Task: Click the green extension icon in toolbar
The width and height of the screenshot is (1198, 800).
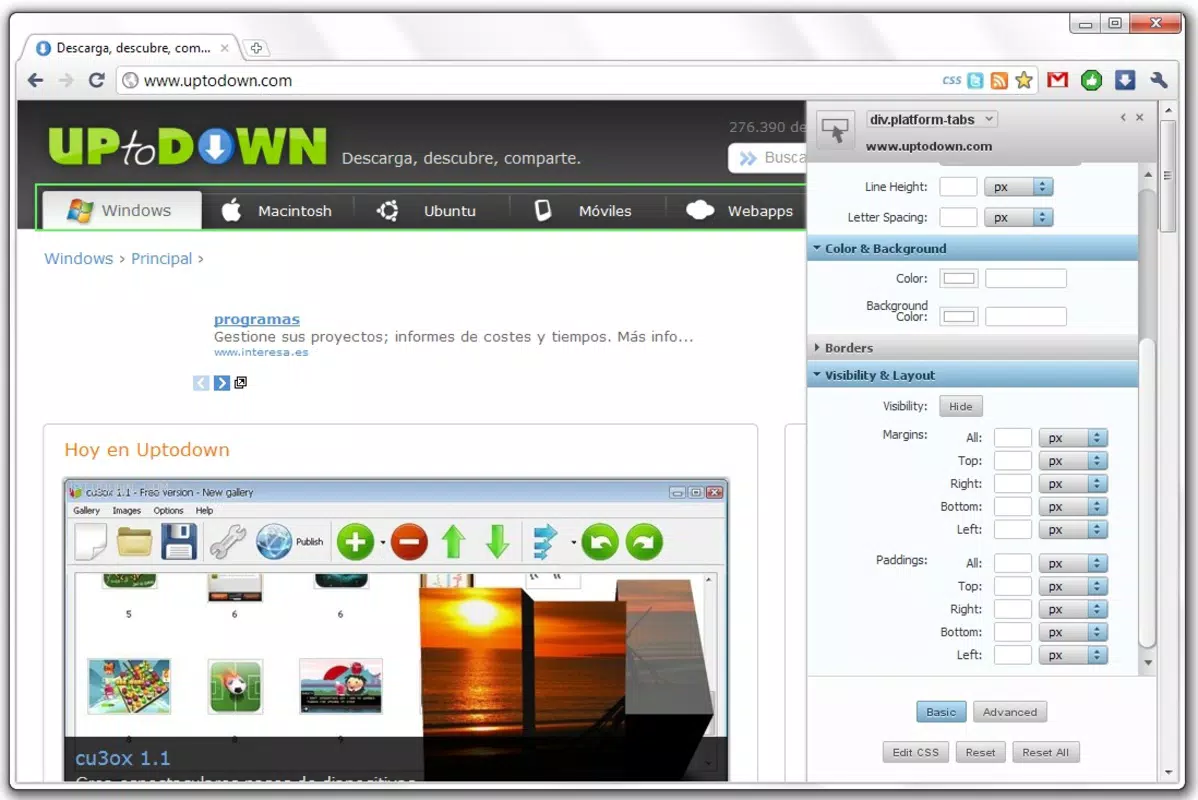Action: click(1091, 80)
